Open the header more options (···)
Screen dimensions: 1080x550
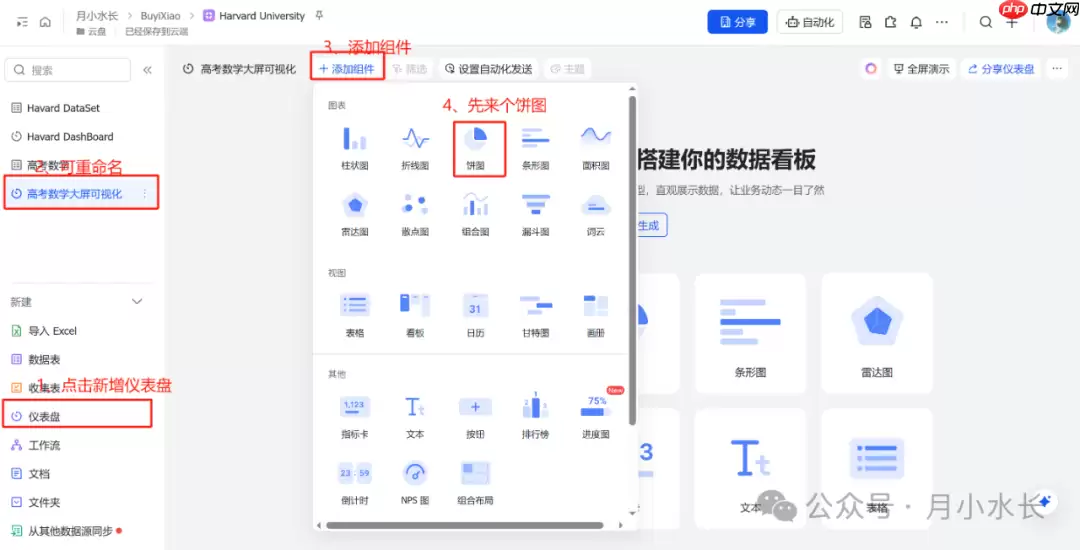pos(942,22)
